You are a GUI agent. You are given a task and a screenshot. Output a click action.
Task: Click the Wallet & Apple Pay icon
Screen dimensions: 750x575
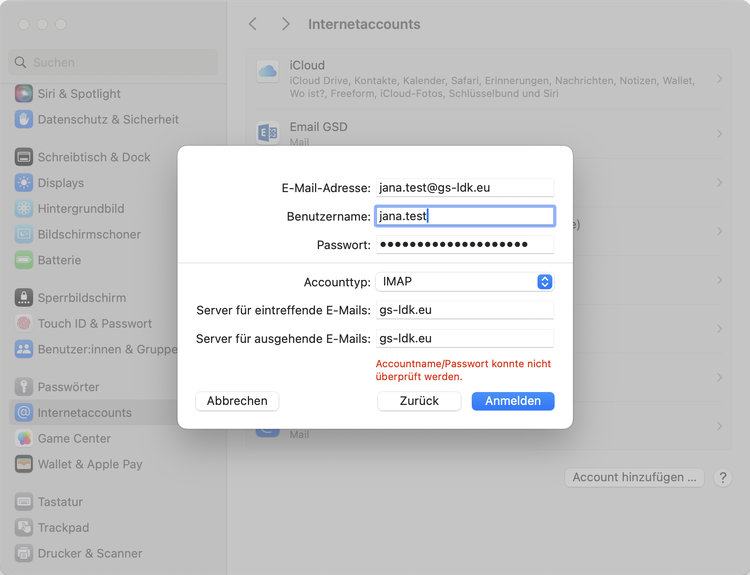(24, 464)
